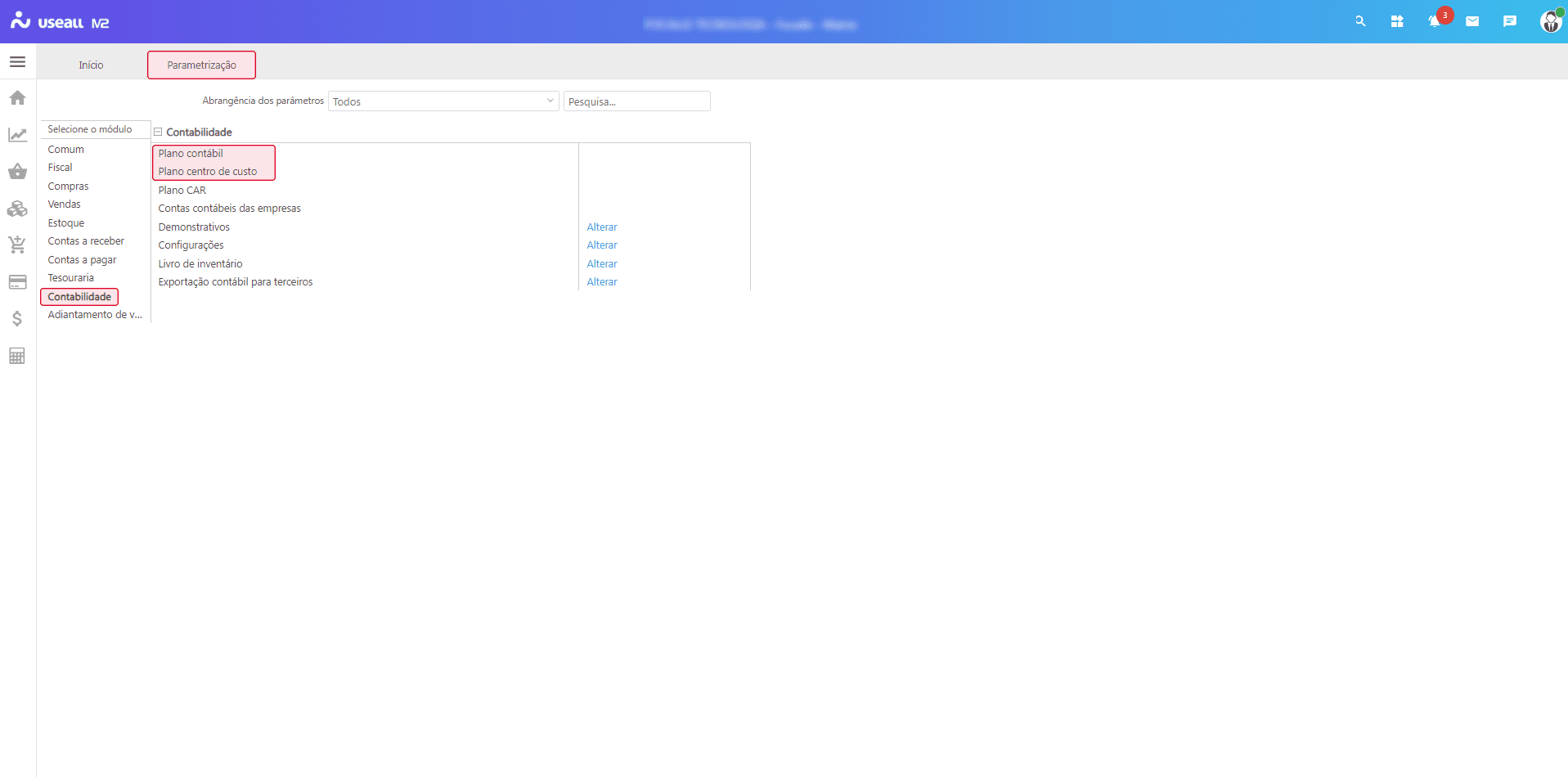
Task: Click Alterar next to Livro de inventário
Action: click(602, 264)
